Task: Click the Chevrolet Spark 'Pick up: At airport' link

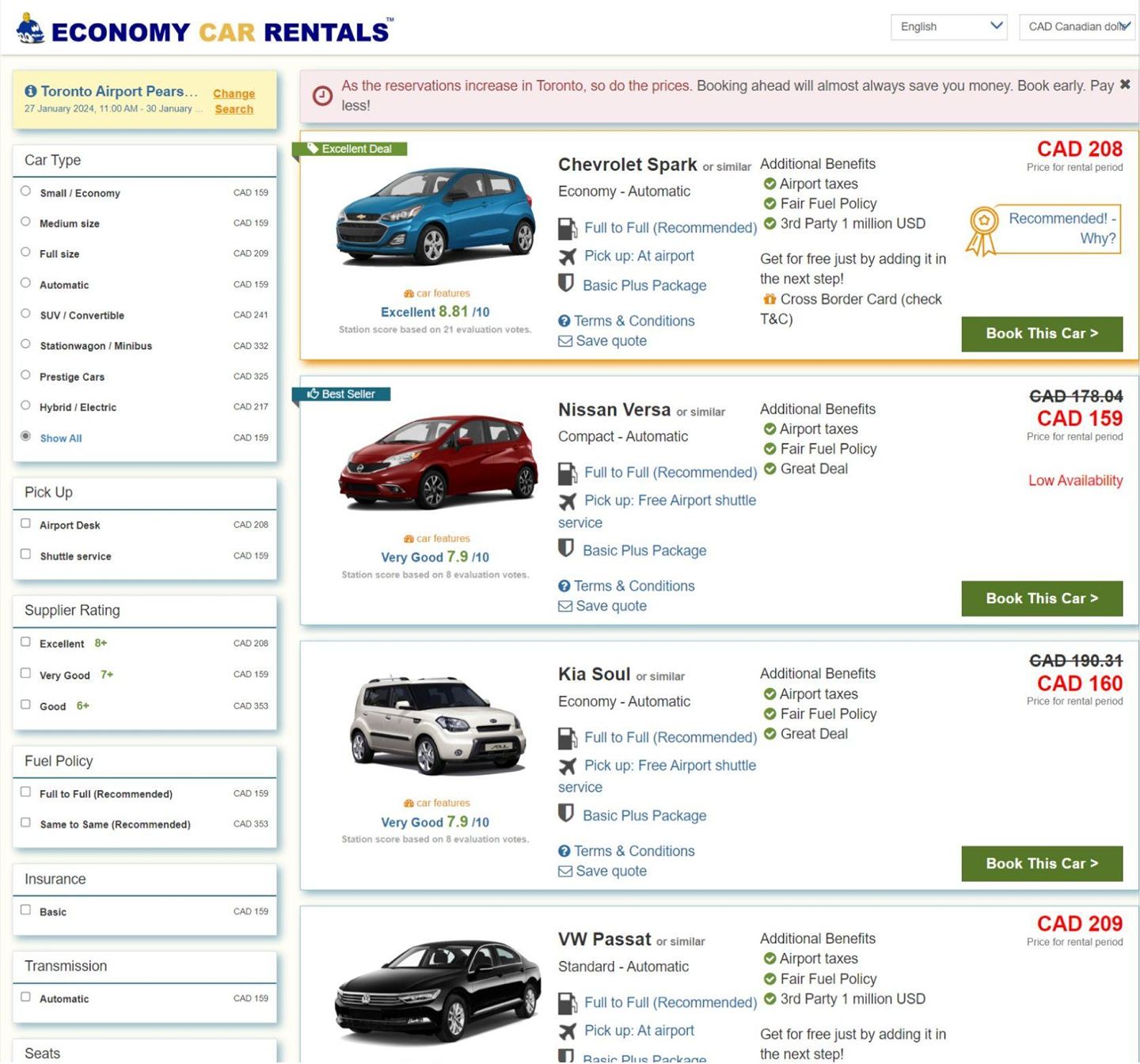Action: click(x=639, y=256)
